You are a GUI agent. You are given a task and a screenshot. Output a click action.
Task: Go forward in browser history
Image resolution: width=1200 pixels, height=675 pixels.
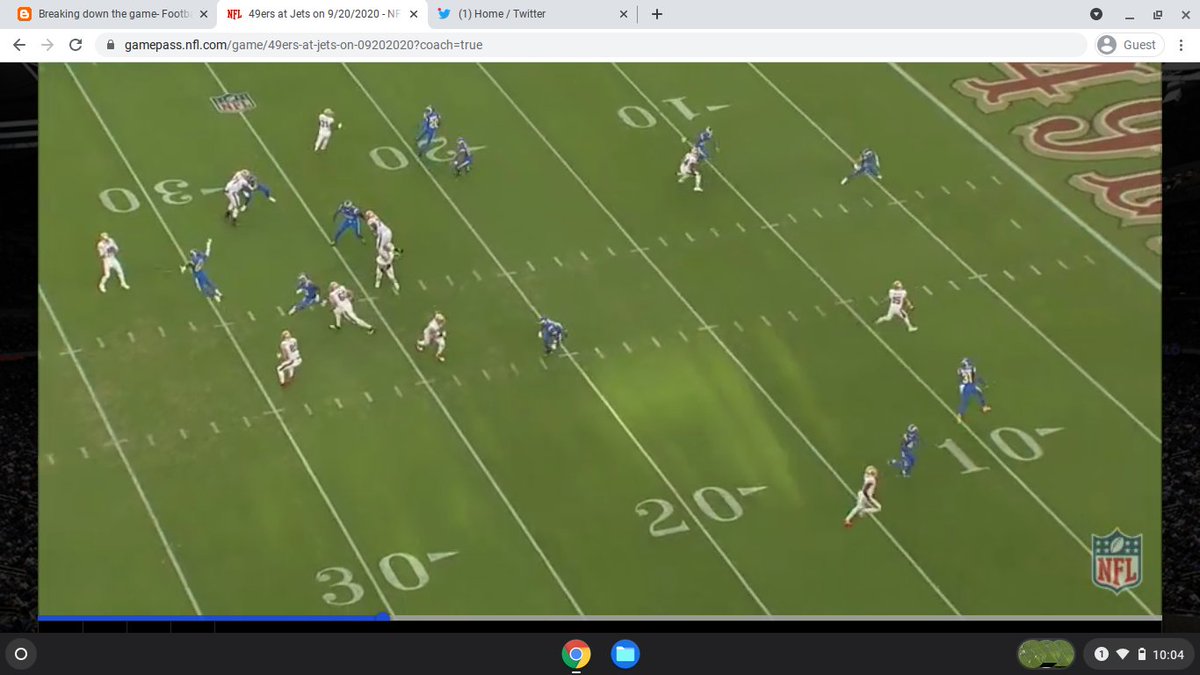coord(47,45)
